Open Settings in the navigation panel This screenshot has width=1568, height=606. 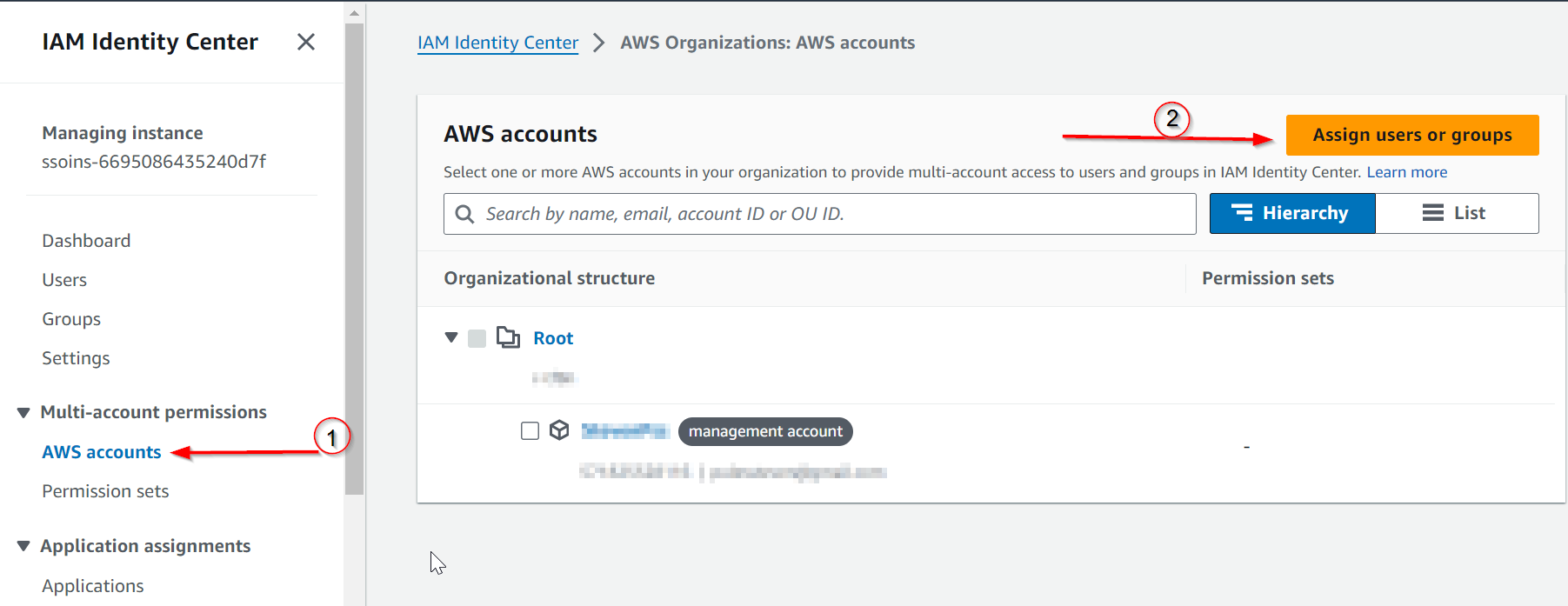click(76, 358)
